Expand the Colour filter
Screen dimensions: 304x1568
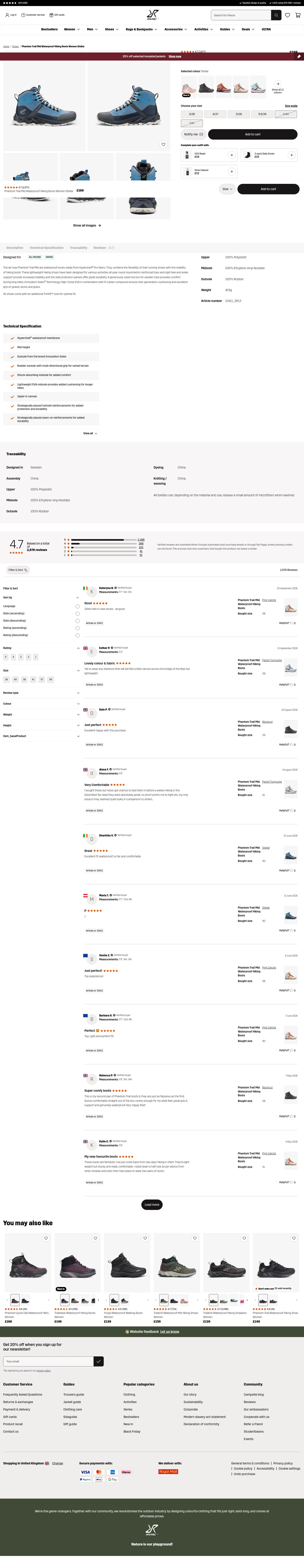pos(41,704)
